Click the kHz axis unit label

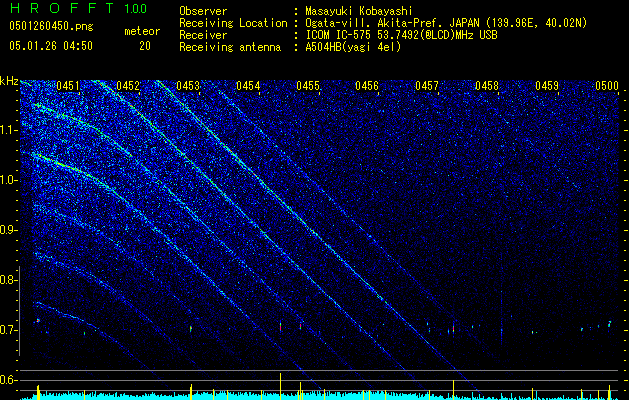tap(9, 81)
